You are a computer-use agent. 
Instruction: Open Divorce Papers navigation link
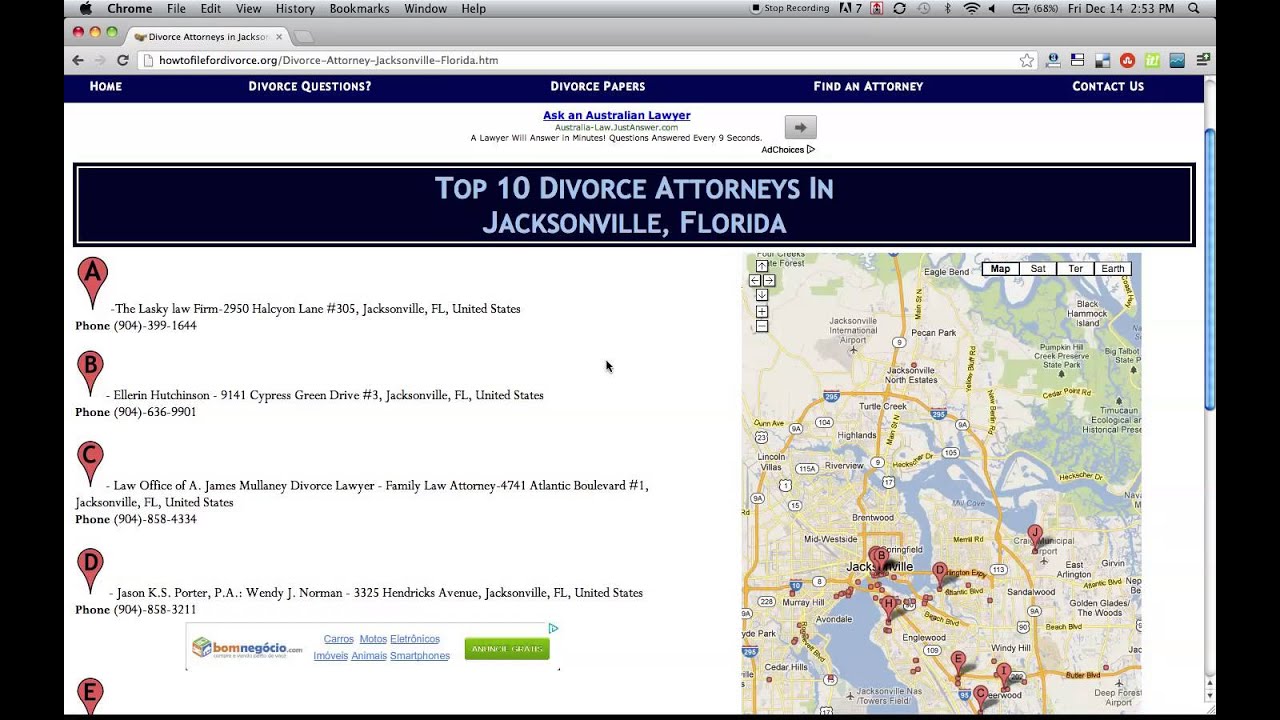(597, 86)
